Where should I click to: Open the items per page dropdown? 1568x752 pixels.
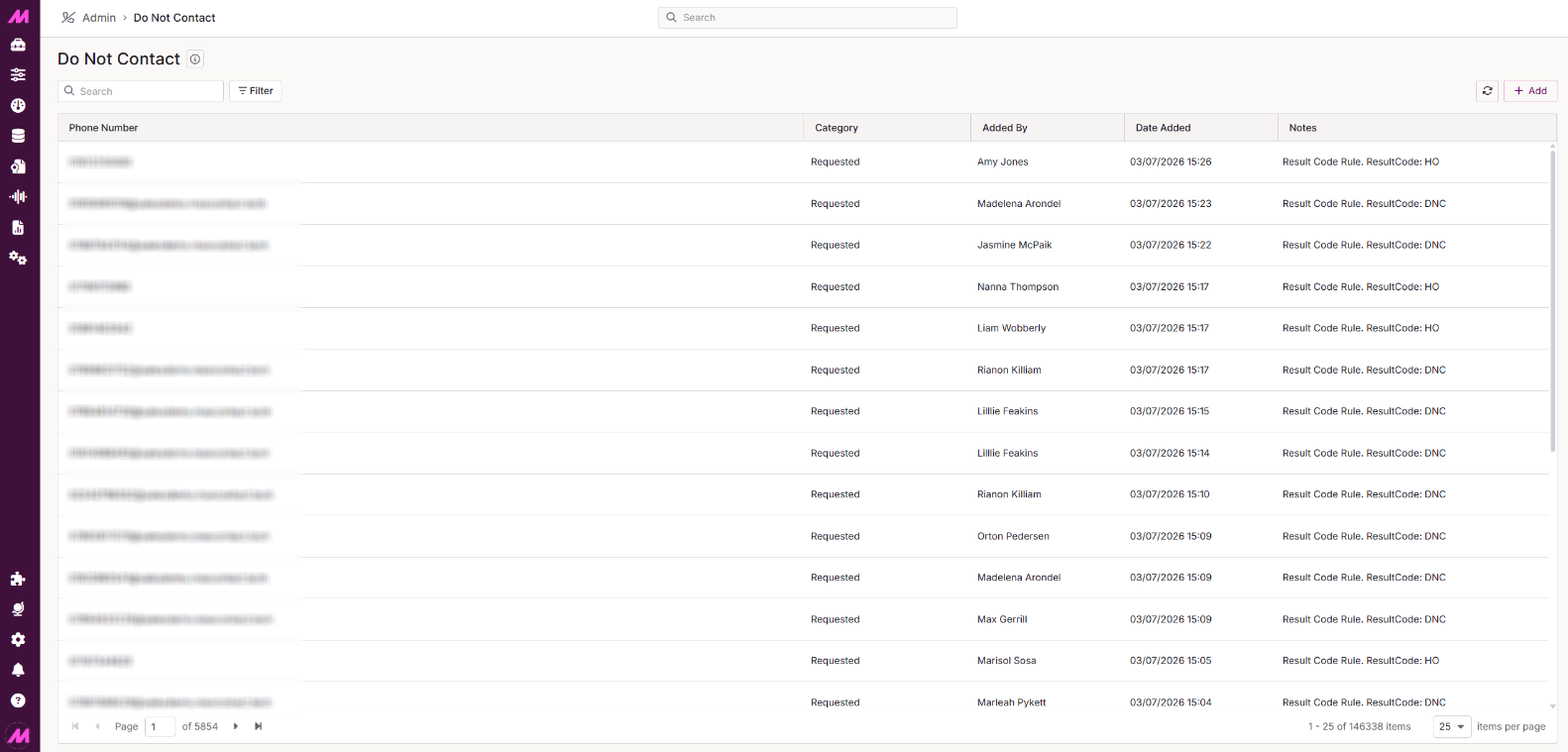click(1452, 726)
